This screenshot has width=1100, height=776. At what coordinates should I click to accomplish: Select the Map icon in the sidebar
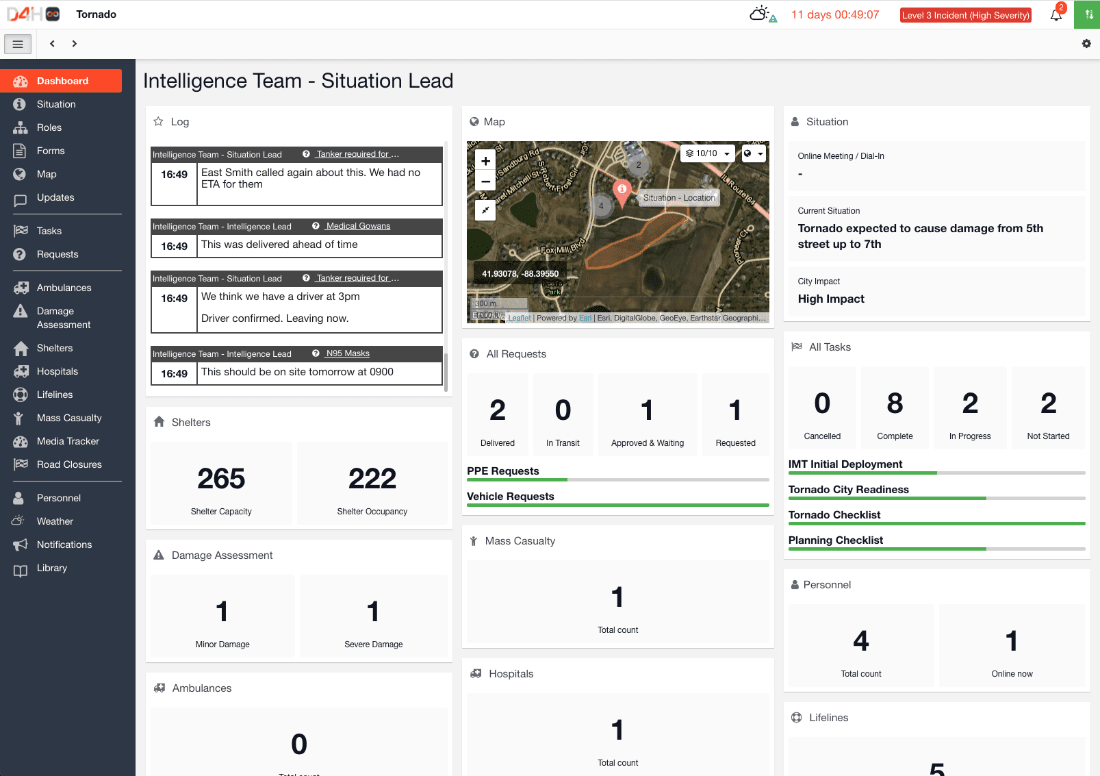tap(45, 175)
